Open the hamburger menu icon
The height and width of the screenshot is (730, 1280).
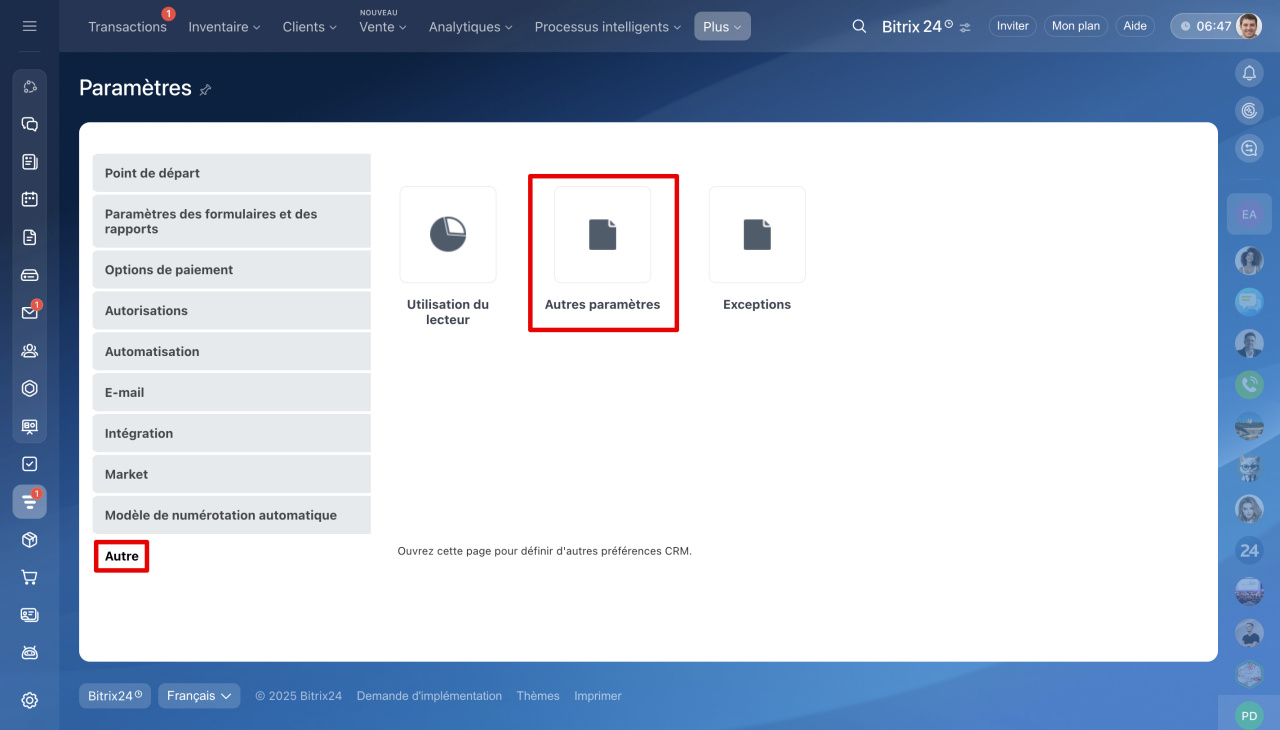point(29,26)
